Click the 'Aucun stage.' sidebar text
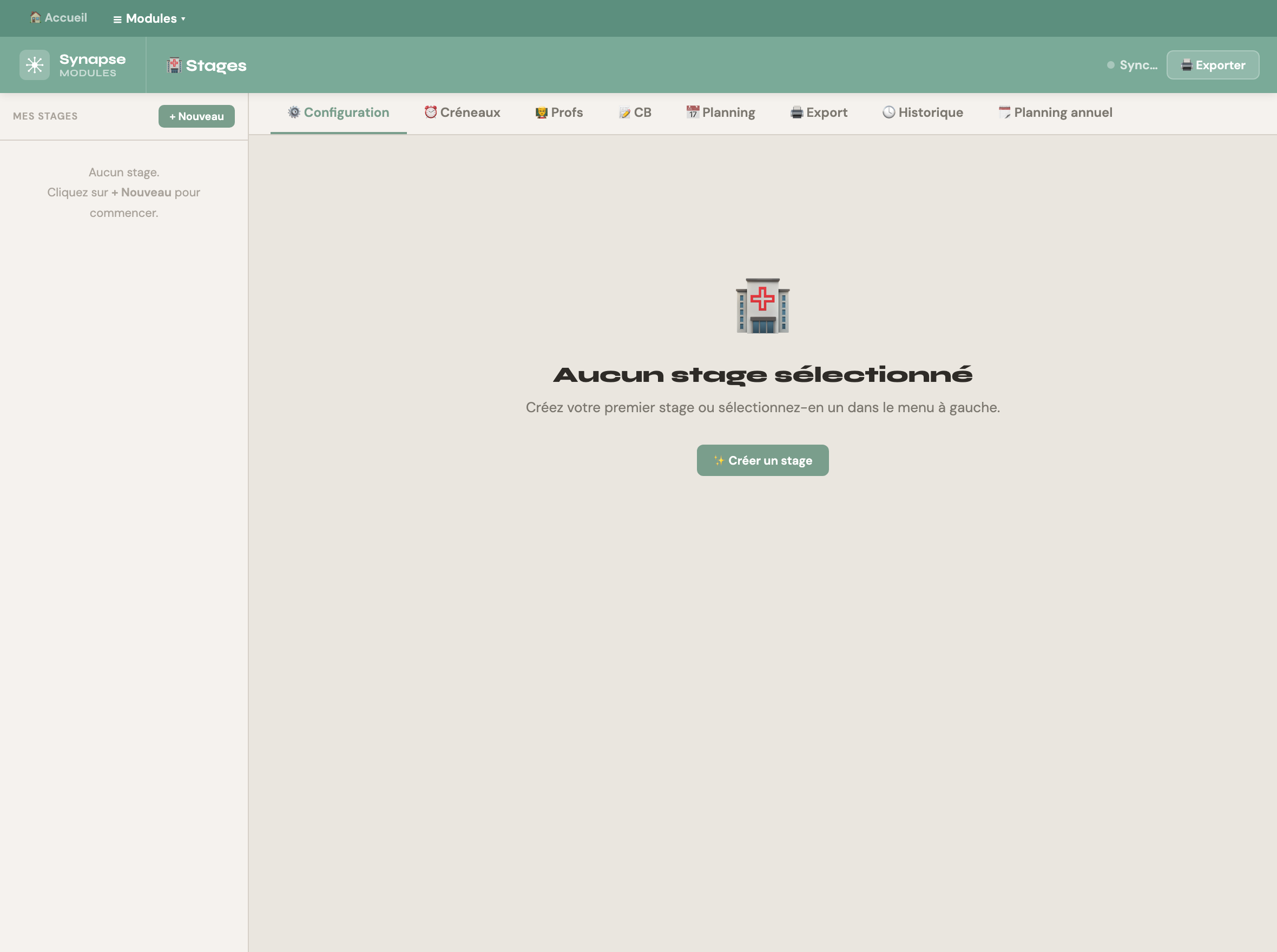Image resolution: width=1277 pixels, height=952 pixels. (124, 173)
